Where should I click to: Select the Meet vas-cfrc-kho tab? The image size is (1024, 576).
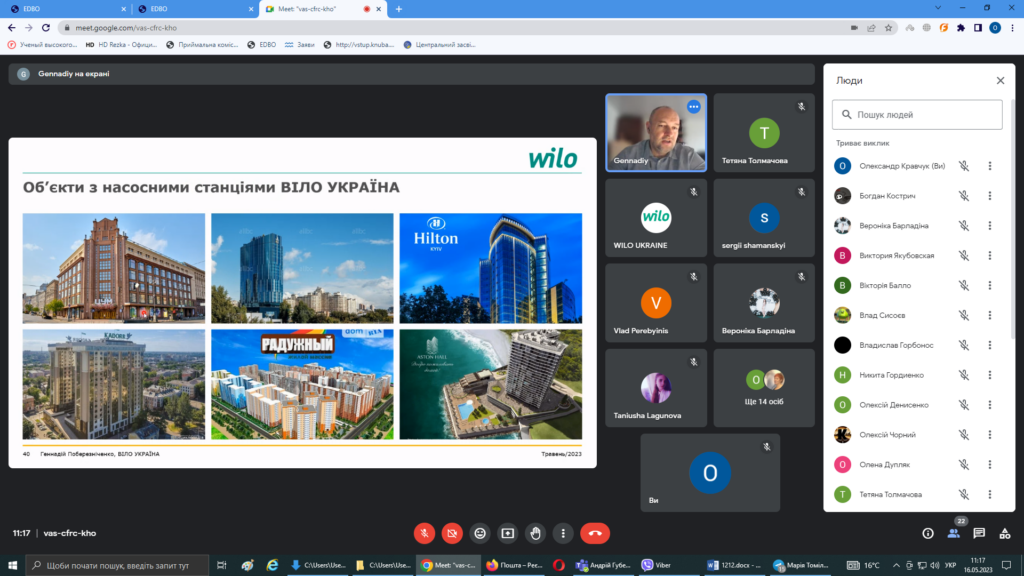323,9
